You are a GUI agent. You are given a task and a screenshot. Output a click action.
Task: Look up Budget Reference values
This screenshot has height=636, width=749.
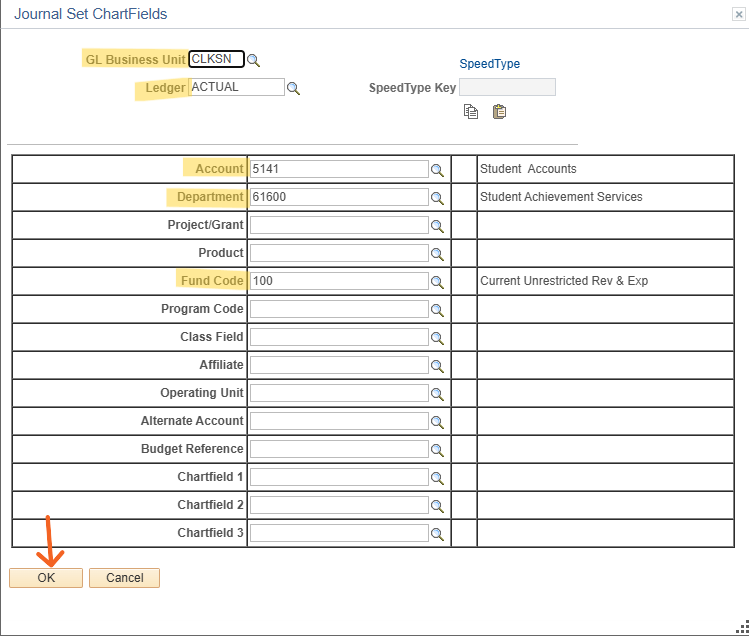[x=437, y=450]
